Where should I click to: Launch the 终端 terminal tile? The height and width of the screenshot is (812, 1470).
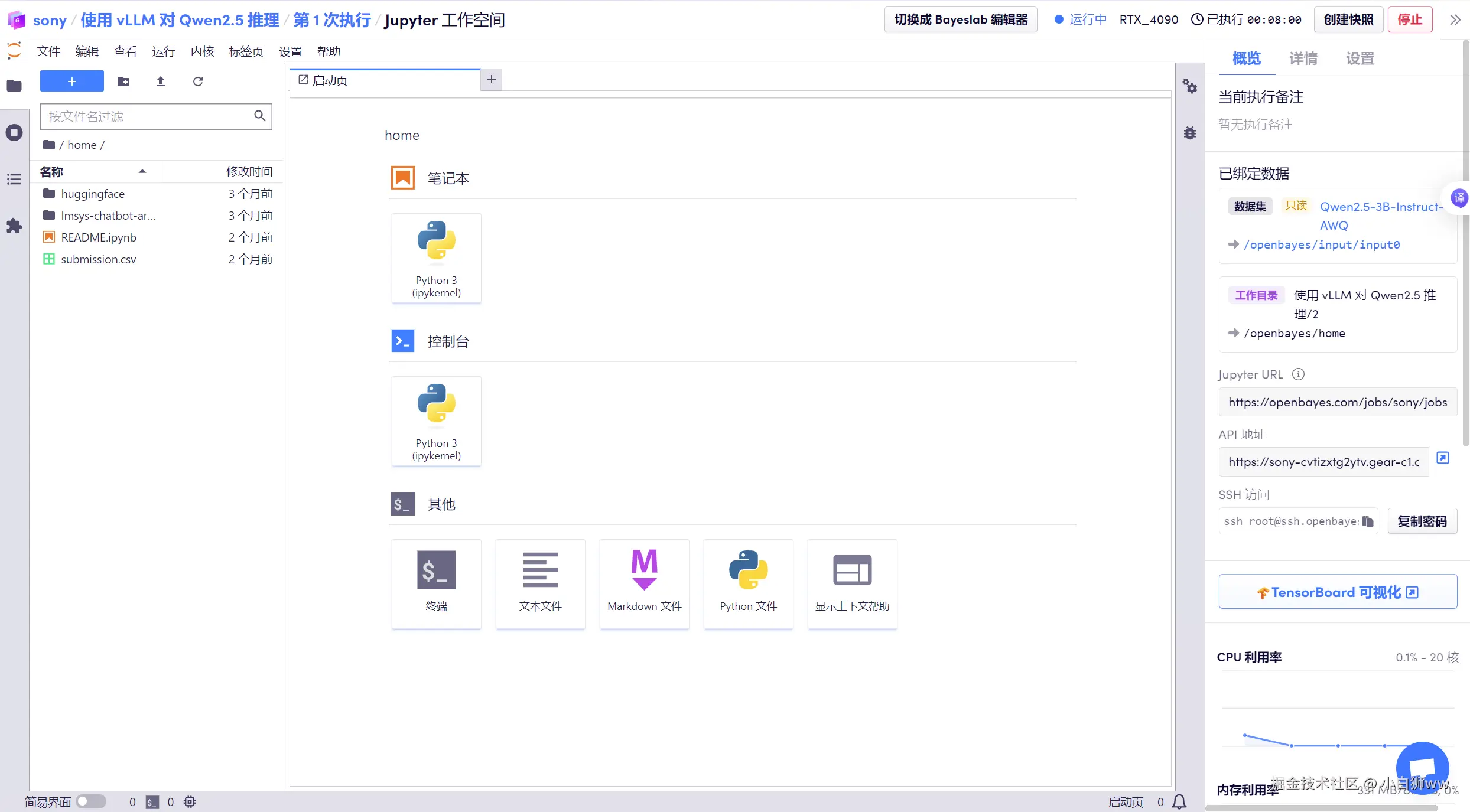436,583
